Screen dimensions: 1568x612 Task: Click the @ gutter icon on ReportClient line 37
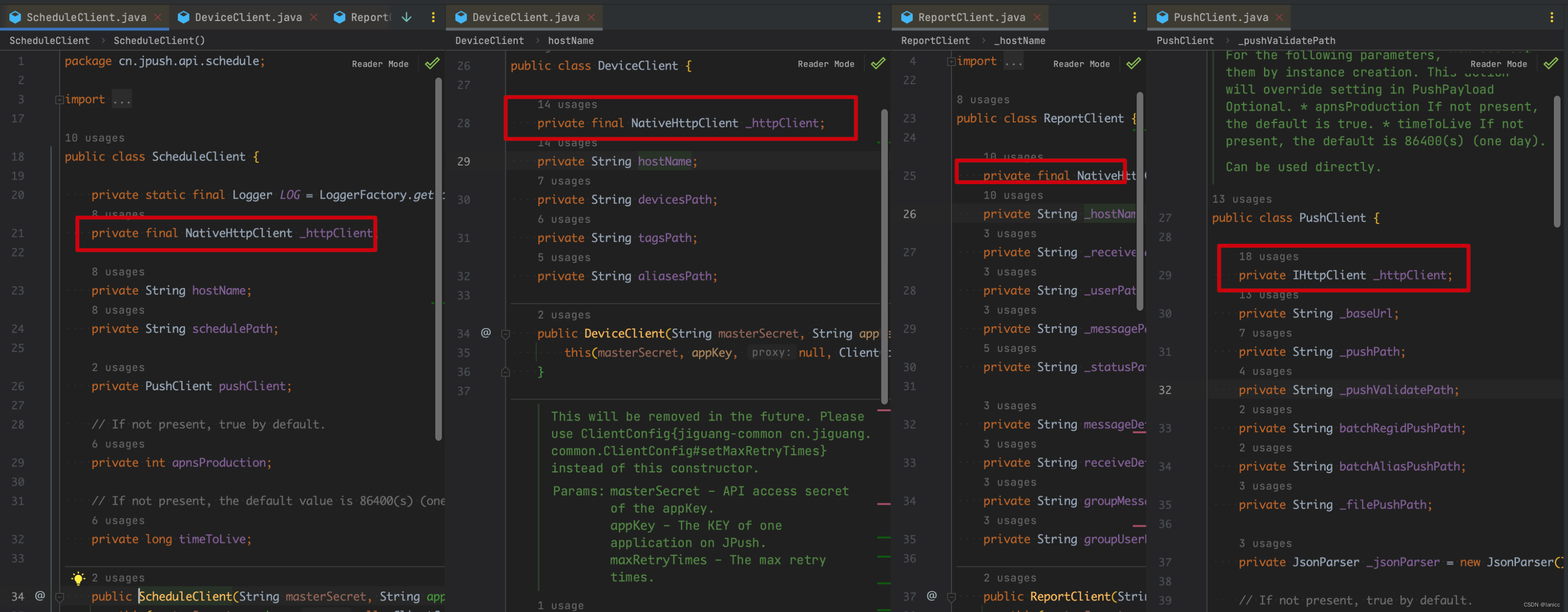[931, 595]
